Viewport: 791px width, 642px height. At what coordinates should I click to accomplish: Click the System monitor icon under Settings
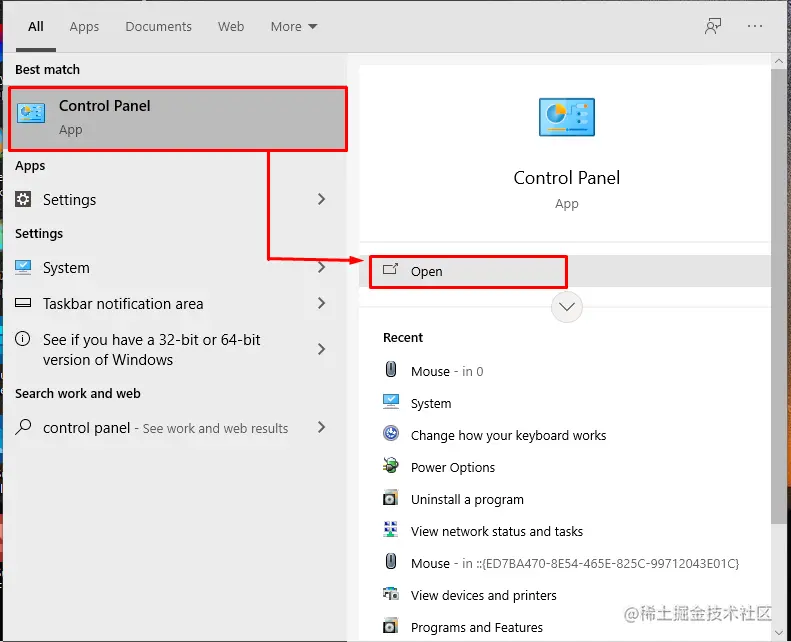point(23,267)
